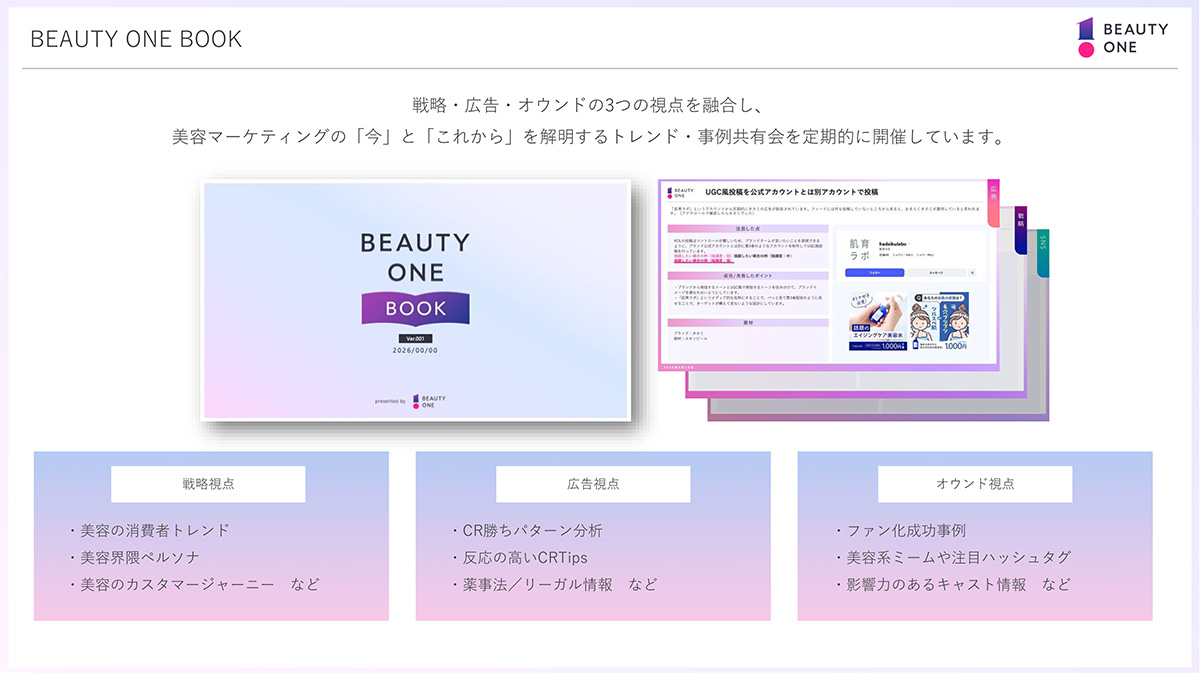Open the BEAUTY ONE BOOK cover thumbnail
Screen dimensions: 1200x675
pyautogui.click(x=416, y=299)
